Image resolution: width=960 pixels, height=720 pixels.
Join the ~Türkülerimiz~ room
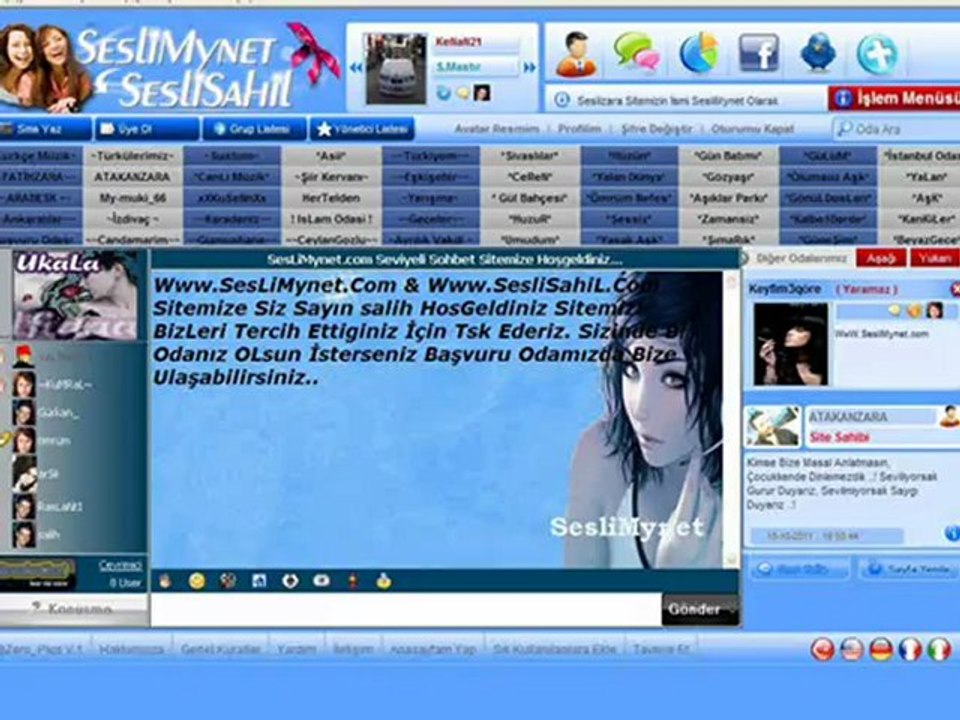133,156
